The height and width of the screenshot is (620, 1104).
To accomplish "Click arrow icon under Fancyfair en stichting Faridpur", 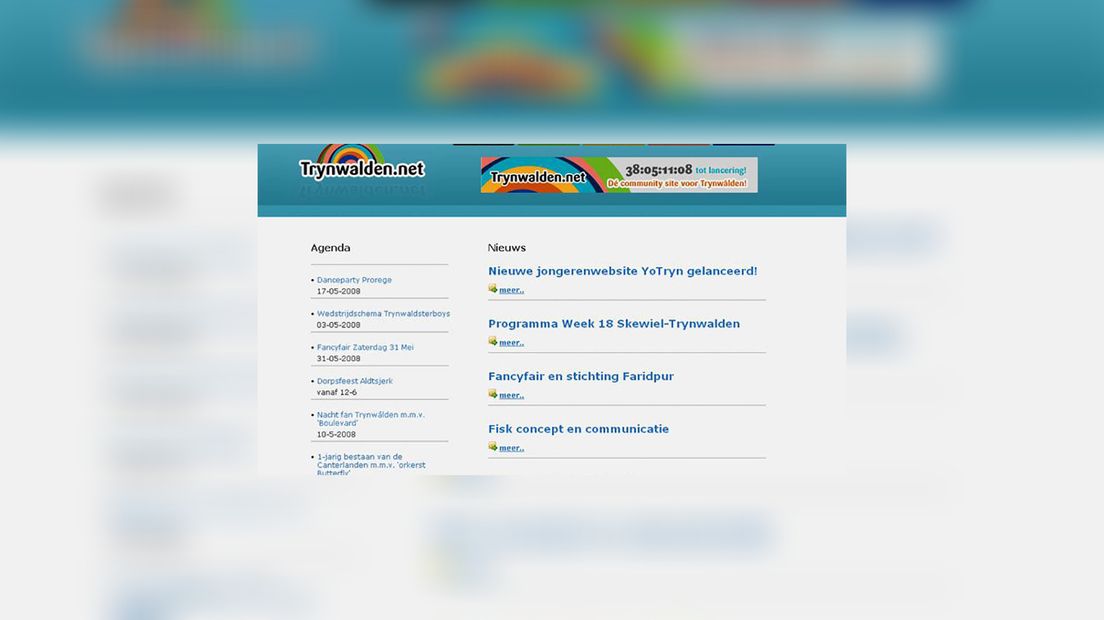I will coord(493,394).
